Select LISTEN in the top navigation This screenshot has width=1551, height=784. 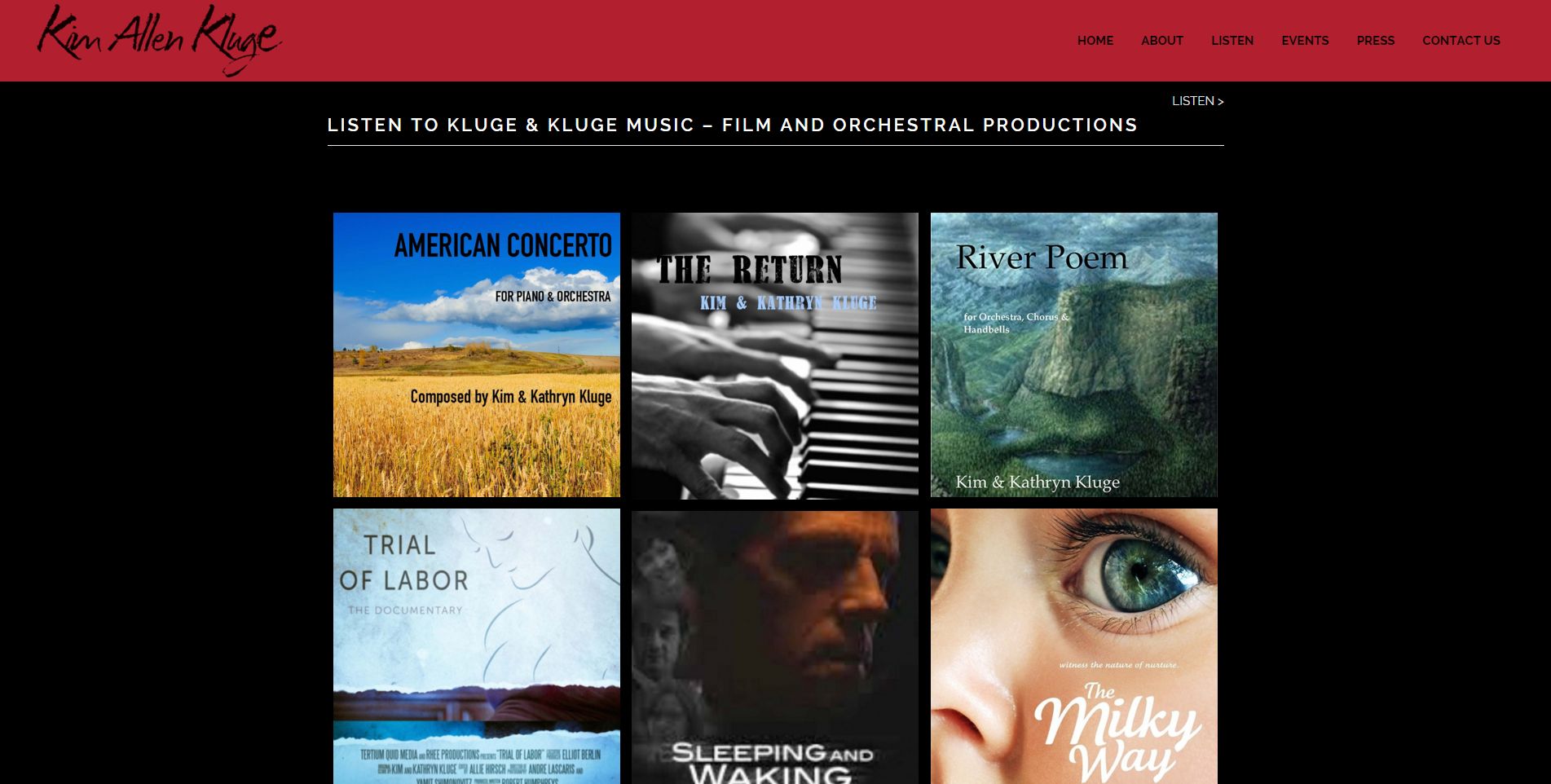[1232, 41]
